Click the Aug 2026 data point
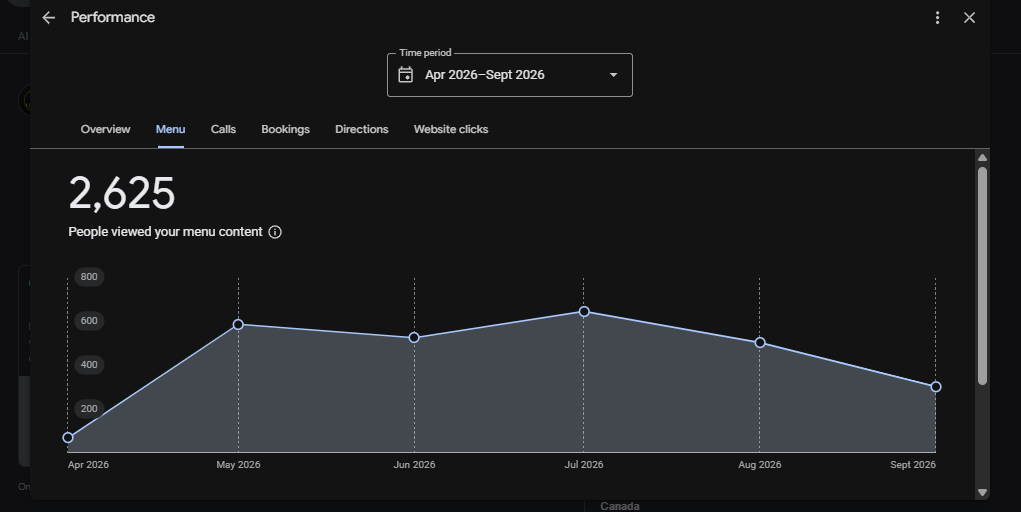This screenshot has height=512, width=1021. [760, 343]
